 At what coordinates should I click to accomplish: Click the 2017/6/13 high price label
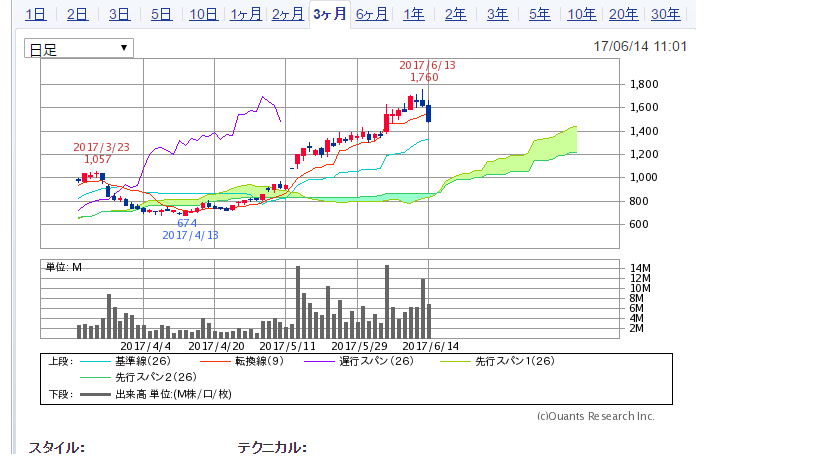click(x=427, y=72)
